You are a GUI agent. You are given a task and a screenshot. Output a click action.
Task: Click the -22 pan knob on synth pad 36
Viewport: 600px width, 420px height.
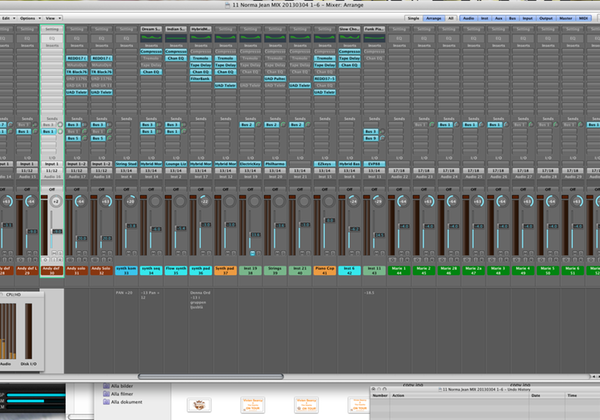click(204, 201)
